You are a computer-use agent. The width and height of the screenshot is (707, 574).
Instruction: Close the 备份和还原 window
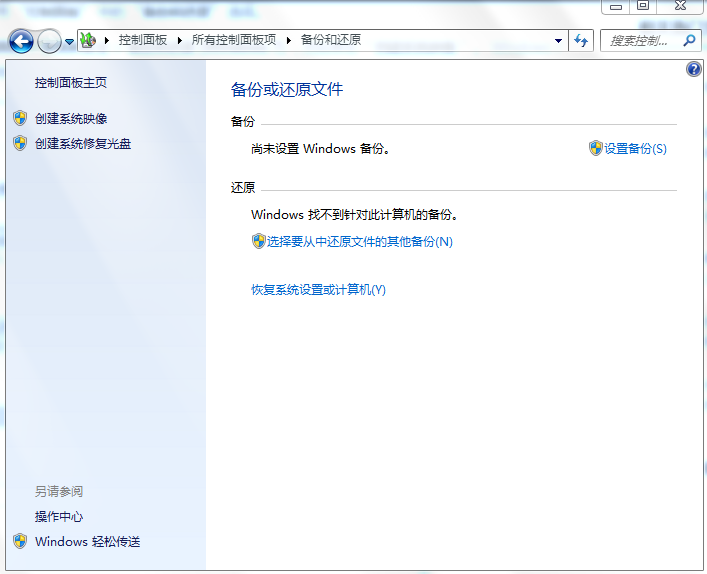680,6
